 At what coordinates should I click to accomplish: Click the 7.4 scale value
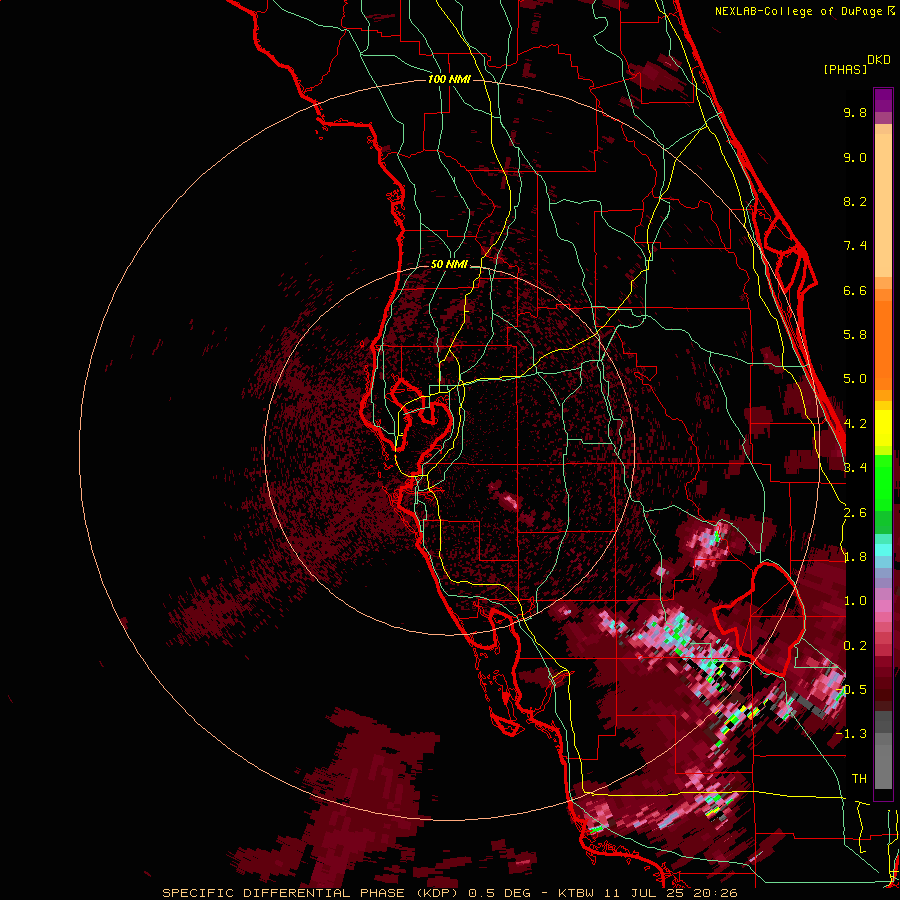coord(855,246)
